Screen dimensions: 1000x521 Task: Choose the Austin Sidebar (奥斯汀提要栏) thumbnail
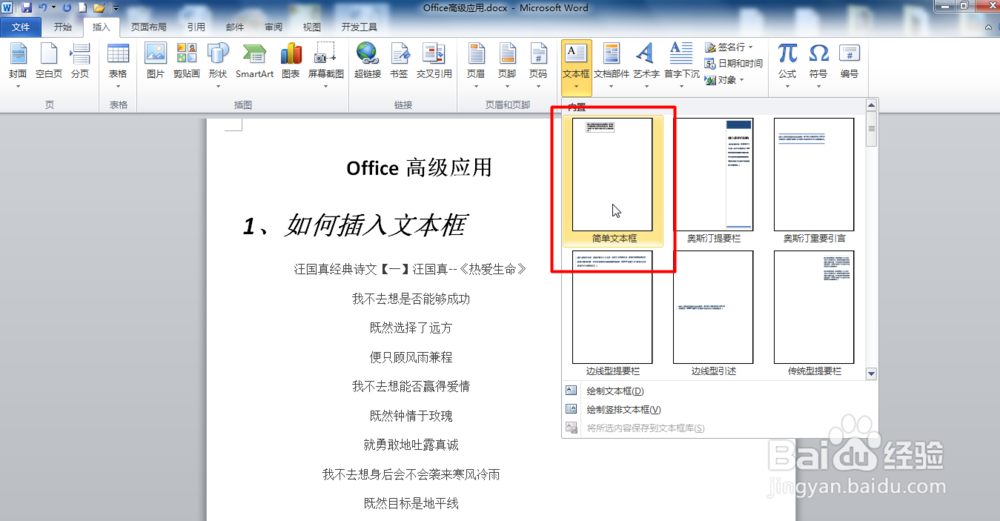(713, 180)
